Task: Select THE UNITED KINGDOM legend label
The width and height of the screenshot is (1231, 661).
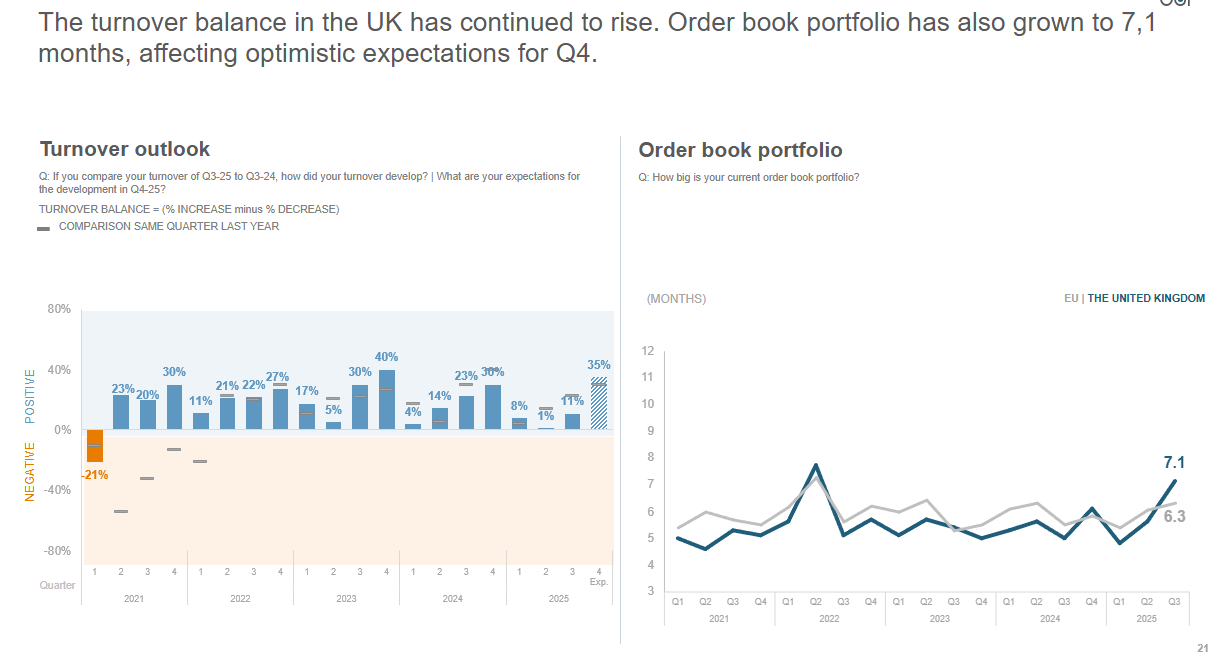Action: point(1146,298)
